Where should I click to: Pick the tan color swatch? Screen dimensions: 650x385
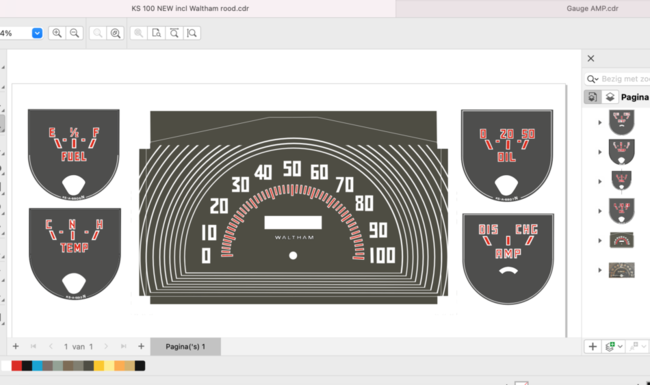[130, 366]
